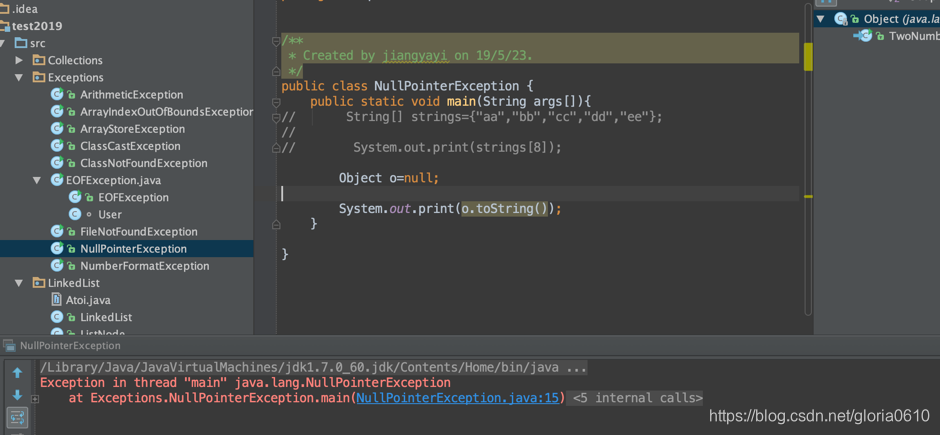Click the large yellow warning stripe marker
The width and height of the screenshot is (940, 435).
(x=808, y=56)
